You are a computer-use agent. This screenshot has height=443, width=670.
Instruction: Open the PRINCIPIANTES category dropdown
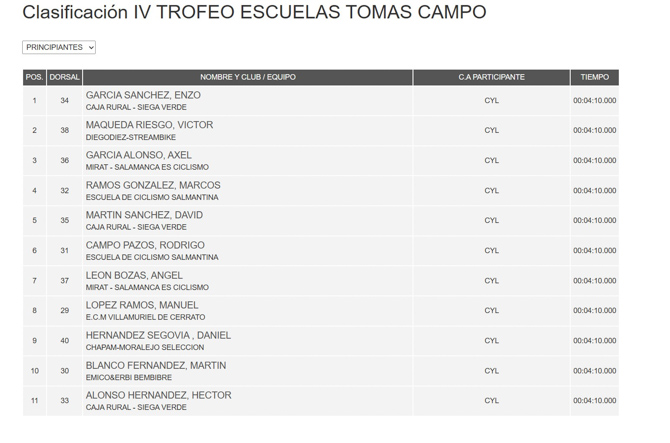point(59,47)
